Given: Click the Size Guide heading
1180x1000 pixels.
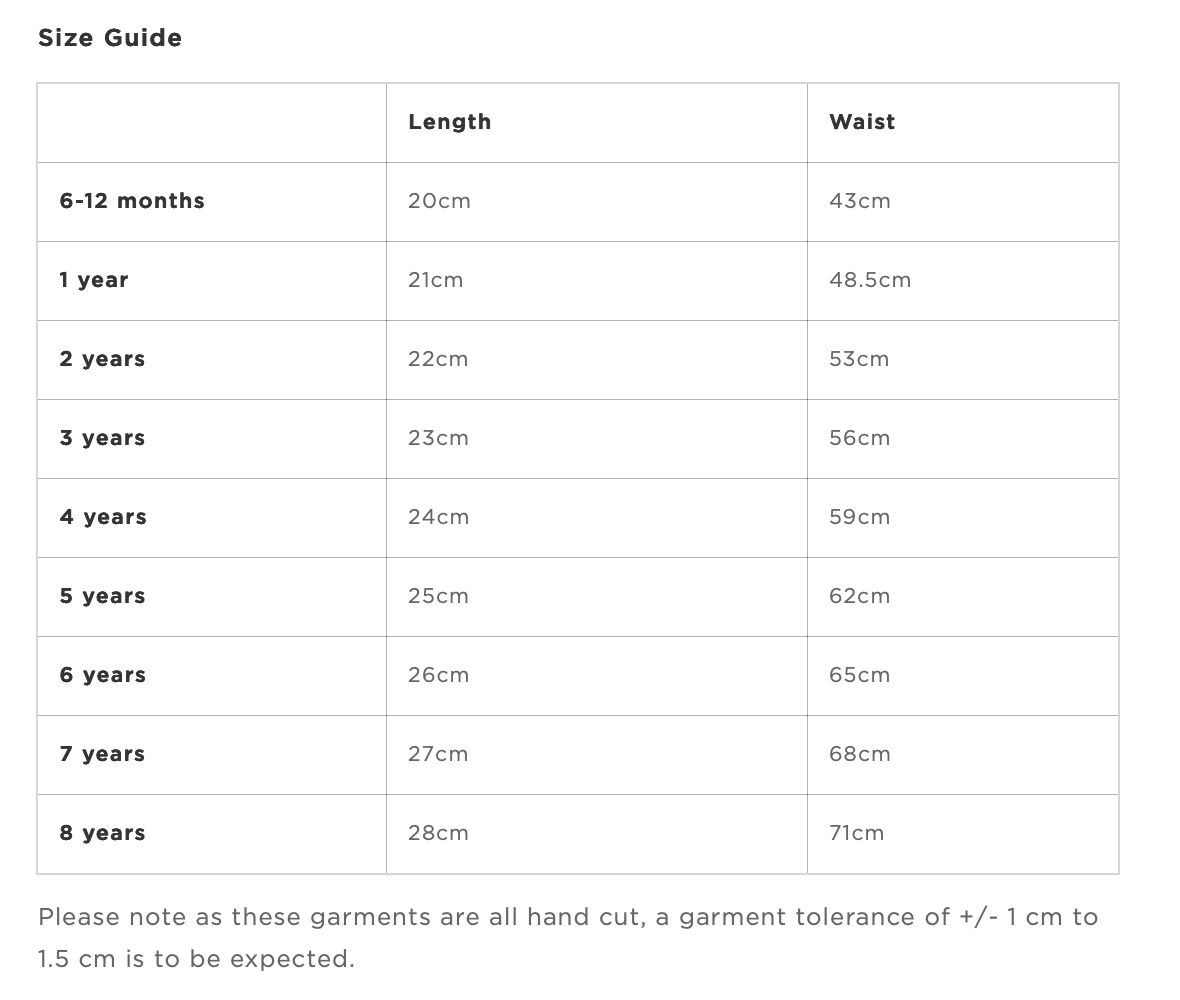Looking at the screenshot, I should [110, 38].
